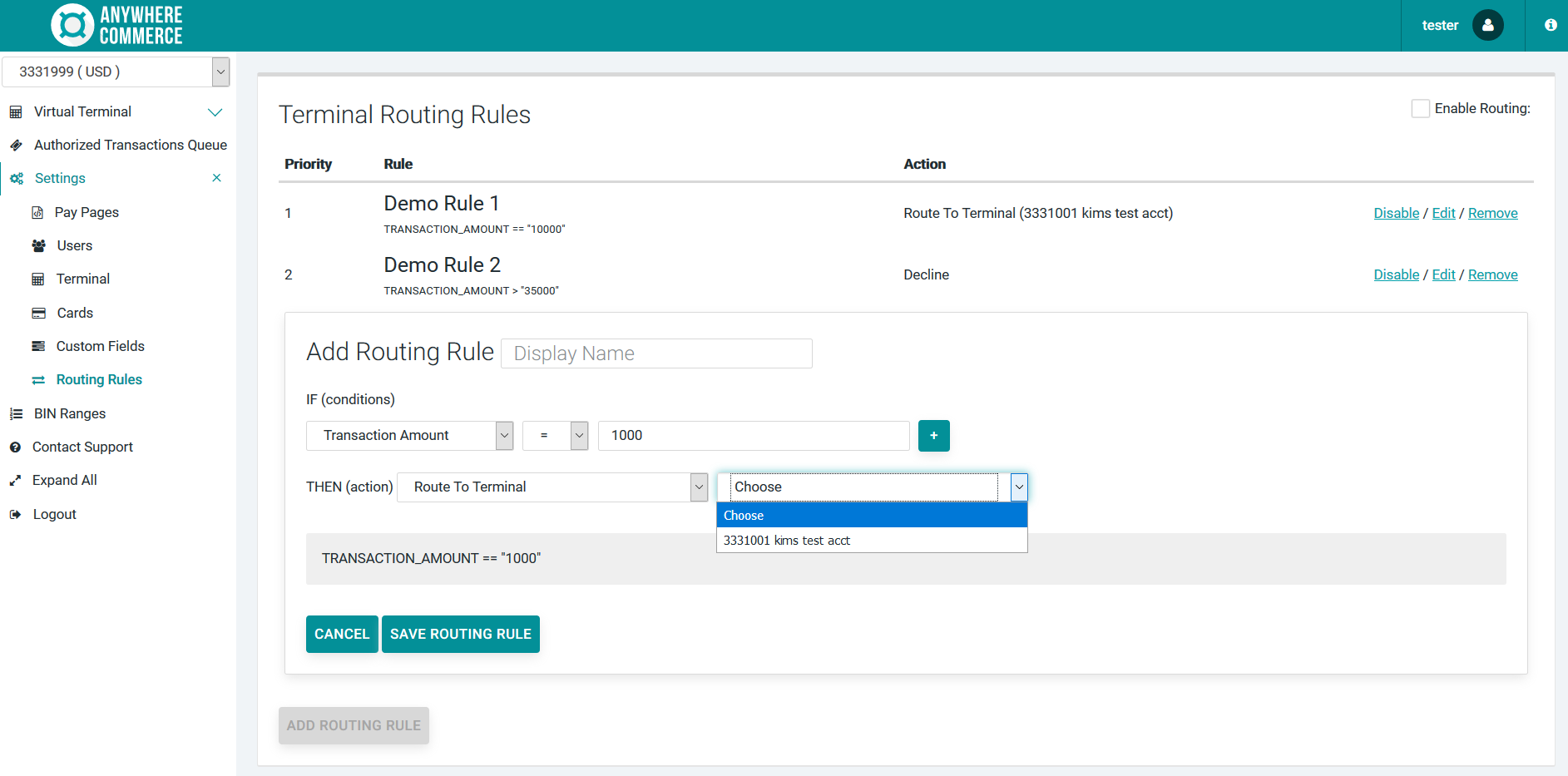
Task: Open the Transaction Amount condition dropdown
Action: click(409, 436)
